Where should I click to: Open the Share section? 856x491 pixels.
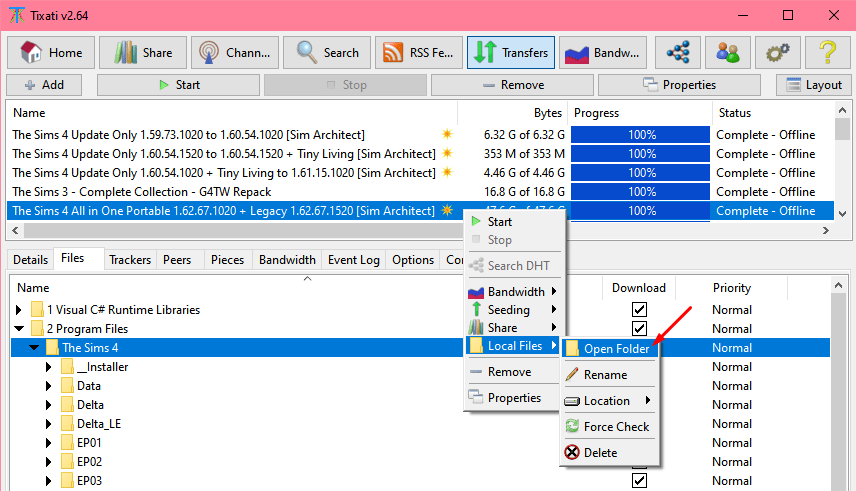[x=143, y=52]
